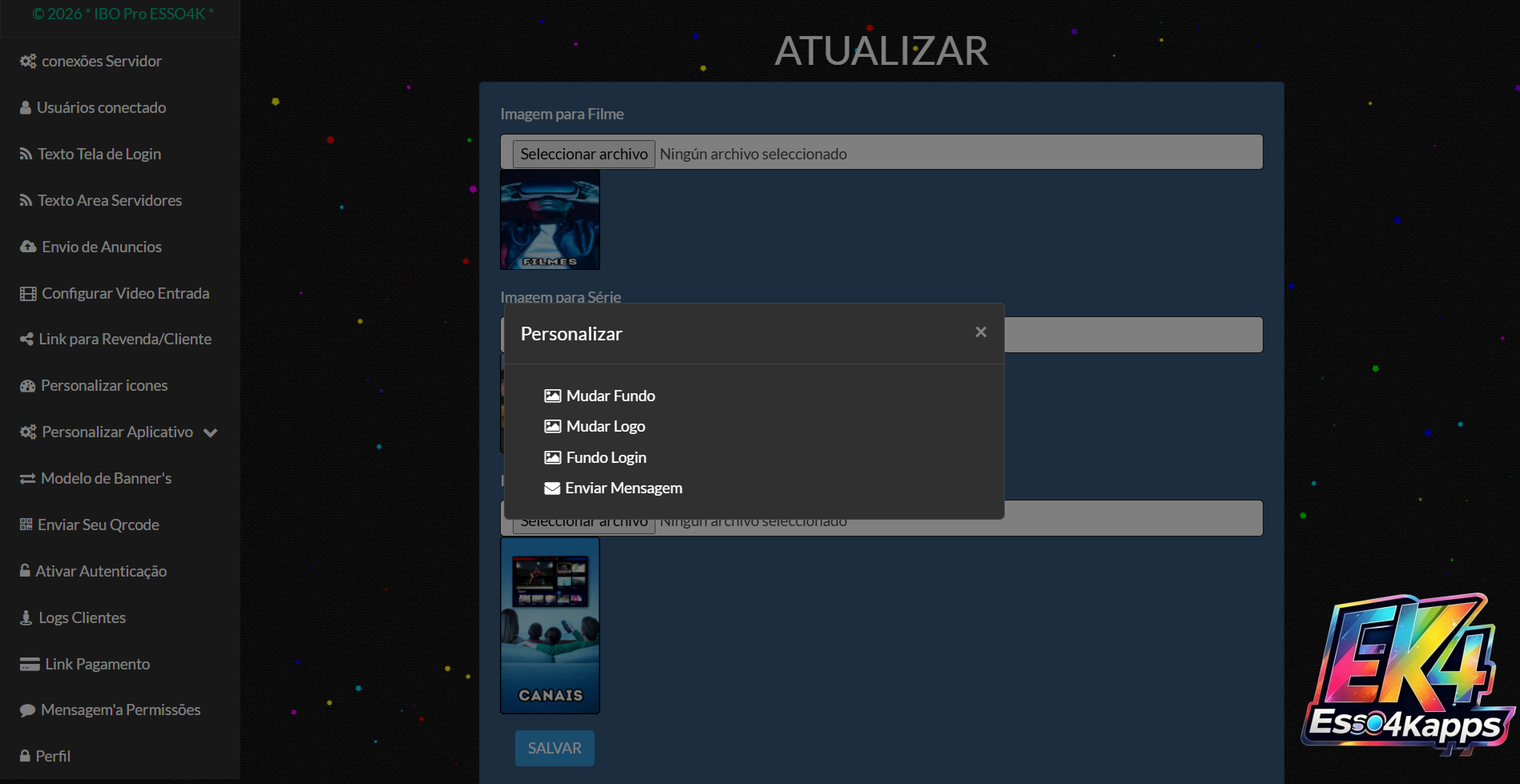This screenshot has height=784, width=1520.
Task: Click the comment icon beside Mensagem'a Permissões
Action: click(27, 710)
